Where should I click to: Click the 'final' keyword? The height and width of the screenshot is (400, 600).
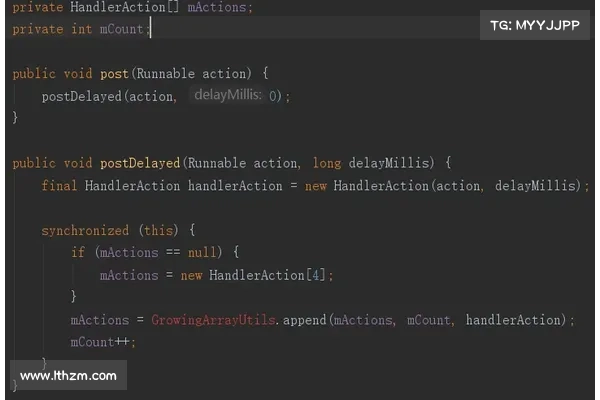(59, 186)
